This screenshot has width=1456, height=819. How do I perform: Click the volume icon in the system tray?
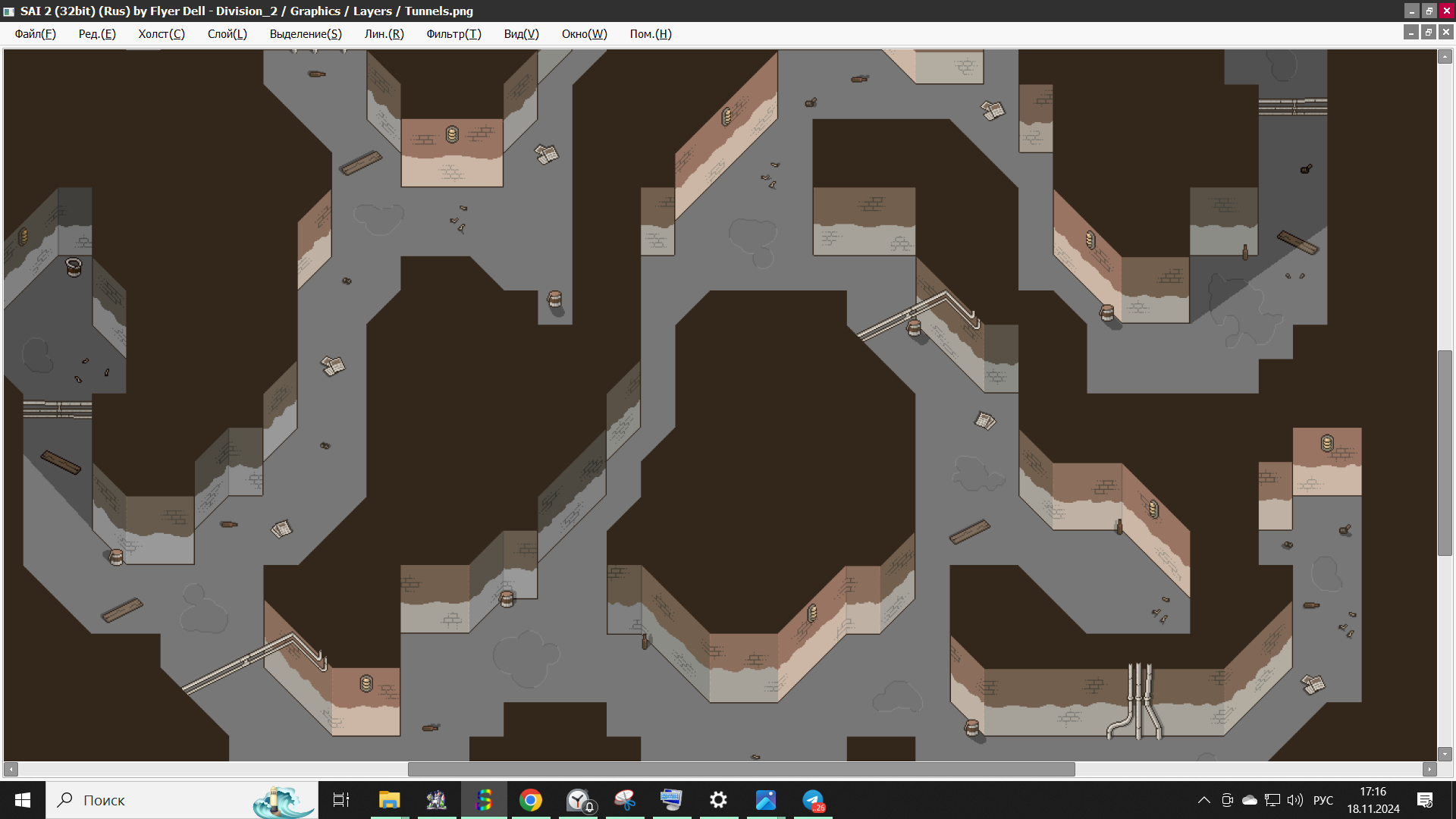[x=1294, y=800]
